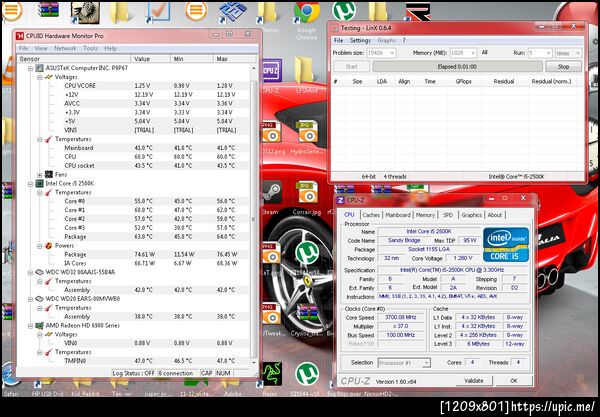The image size is (600, 417).
Task: Select the 0512.png file icon
Action: (272, 132)
